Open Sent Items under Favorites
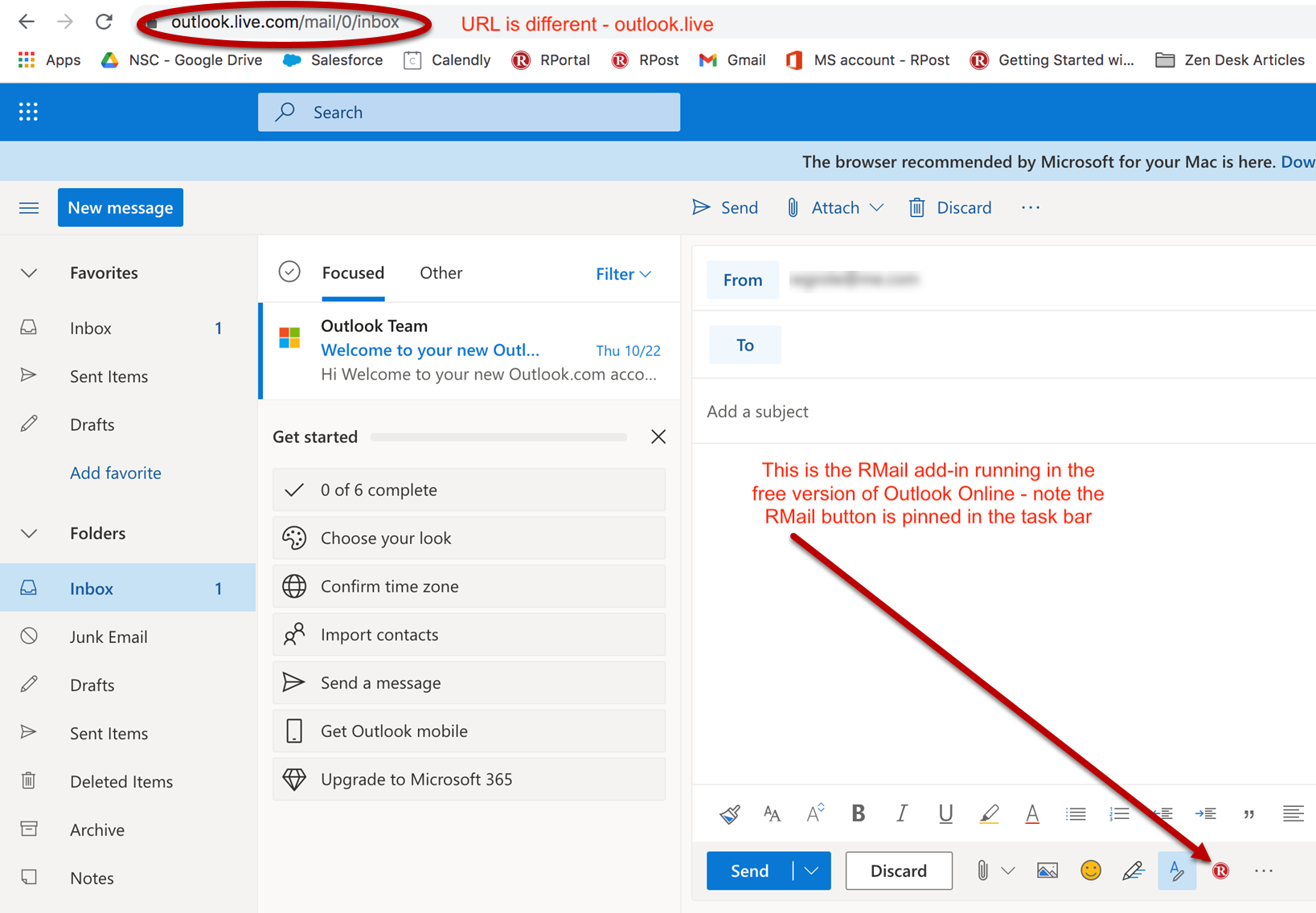Image resolution: width=1316 pixels, height=913 pixels. pyautogui.click(x=128, y=376)
